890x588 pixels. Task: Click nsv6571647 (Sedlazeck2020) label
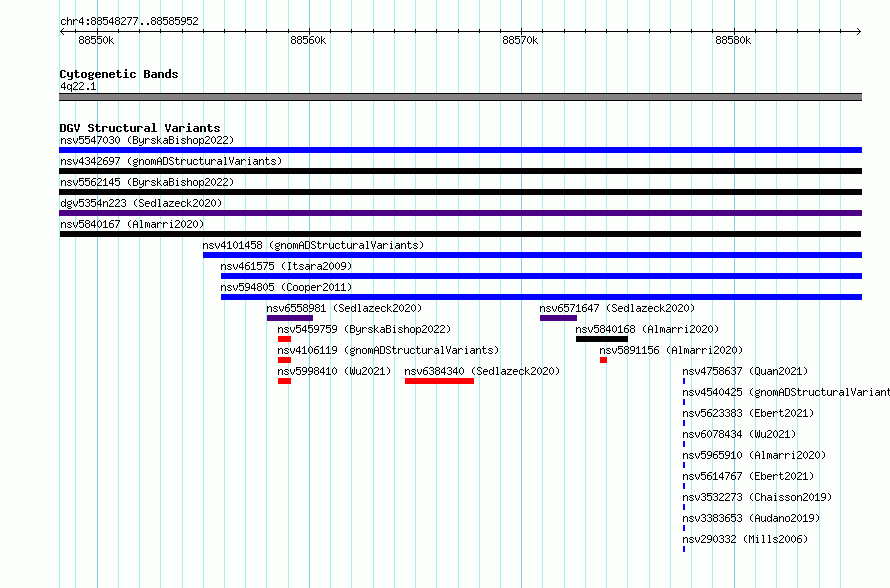tap(617, 308)
